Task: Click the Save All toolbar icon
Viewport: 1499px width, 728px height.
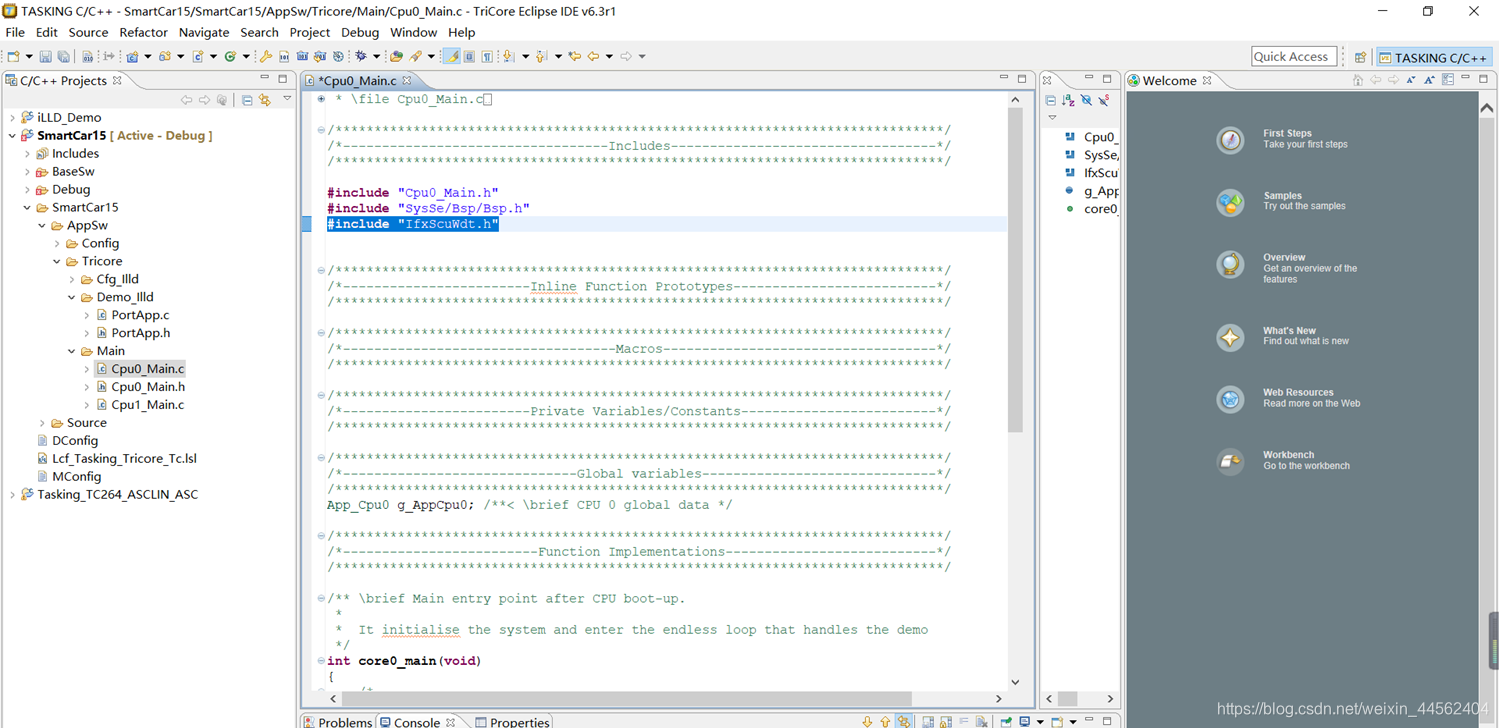Action: click(x=64, y=57)
